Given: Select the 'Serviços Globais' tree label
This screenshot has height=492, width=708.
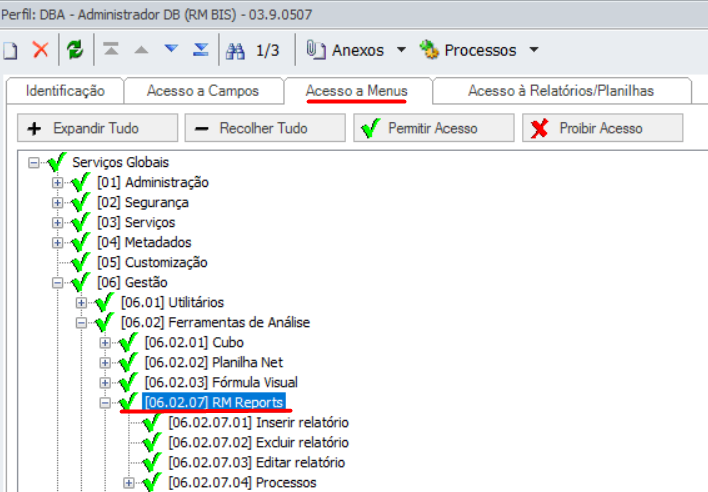Looking at the screenshot, I should coord(121,162).
